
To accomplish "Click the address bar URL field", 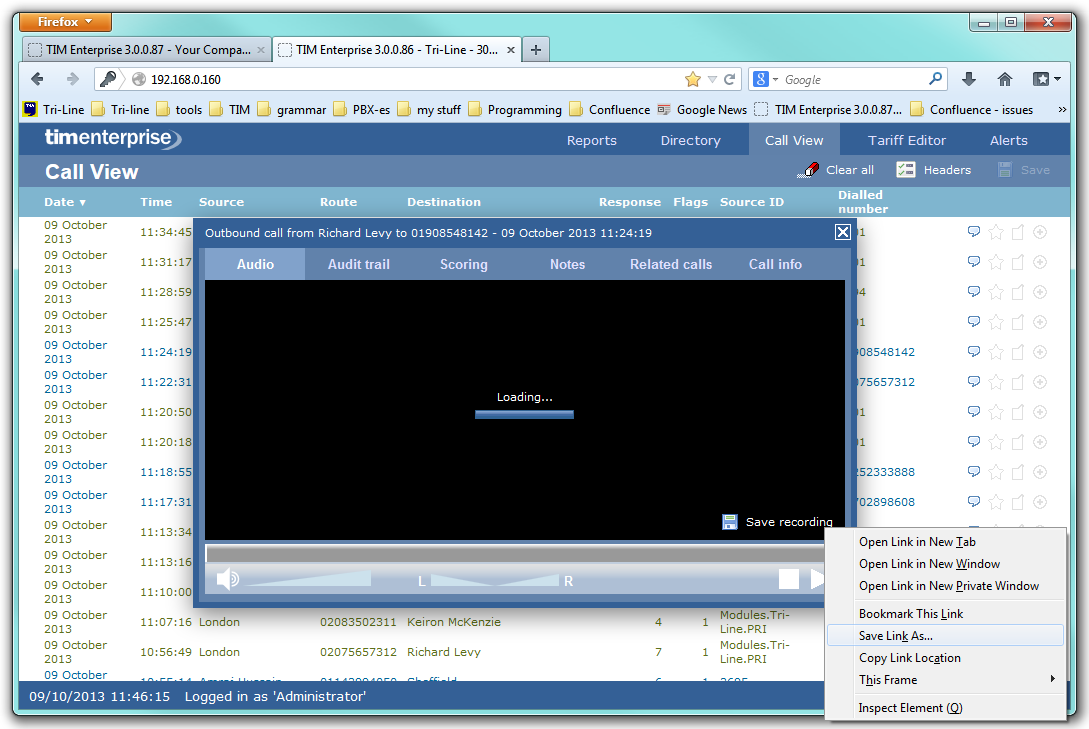I will 415,80.
